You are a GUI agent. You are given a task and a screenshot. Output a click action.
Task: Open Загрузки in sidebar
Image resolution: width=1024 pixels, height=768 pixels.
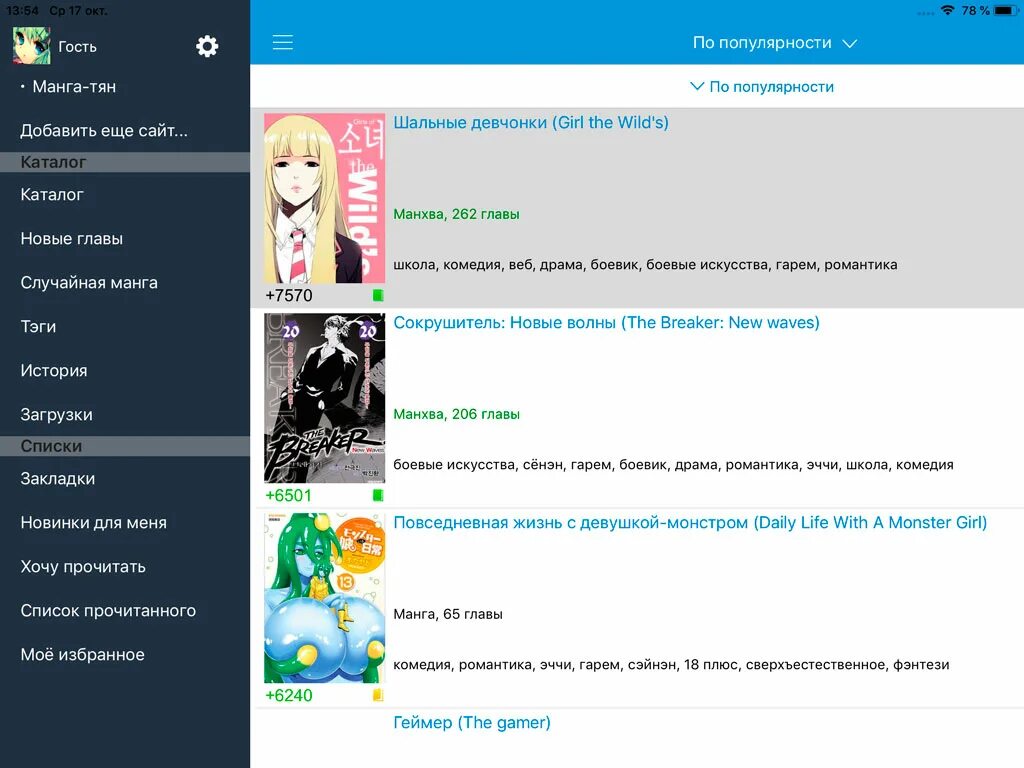coord(56,415)
